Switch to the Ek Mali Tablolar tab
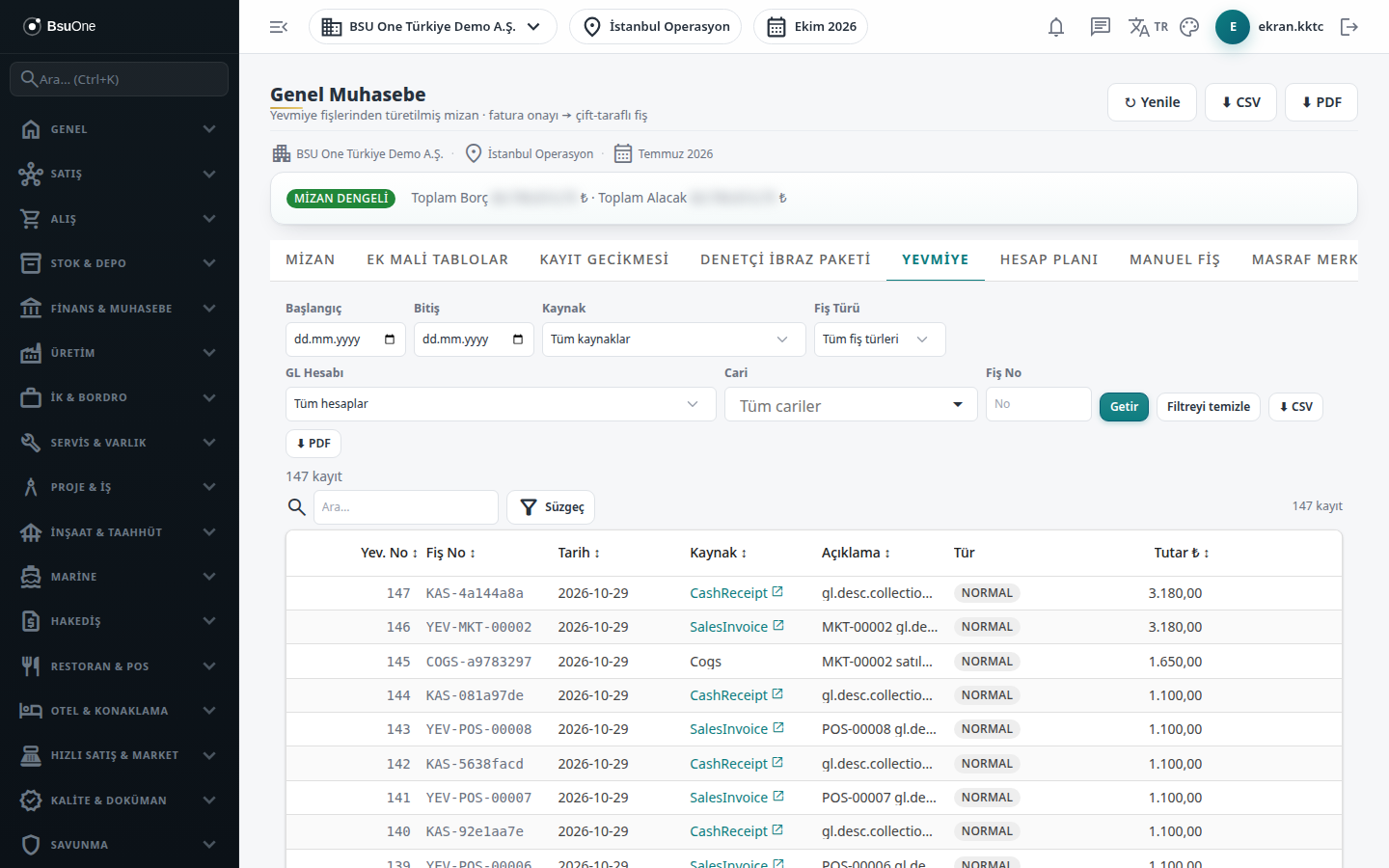Image resolution: width=1389 pixels, height=868 pixels. tap(437, 259)
